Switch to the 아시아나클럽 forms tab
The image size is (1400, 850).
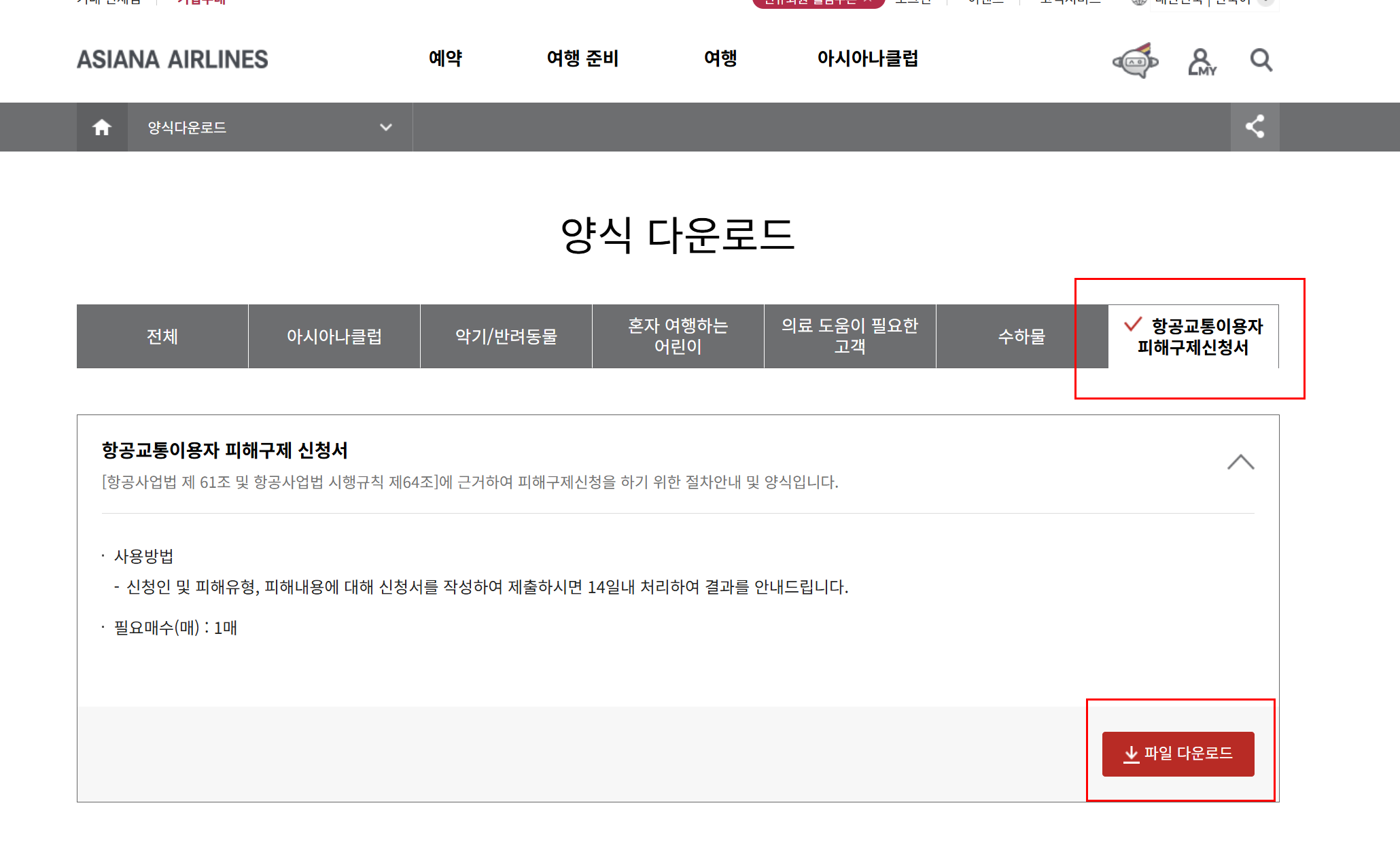(334, 336)
